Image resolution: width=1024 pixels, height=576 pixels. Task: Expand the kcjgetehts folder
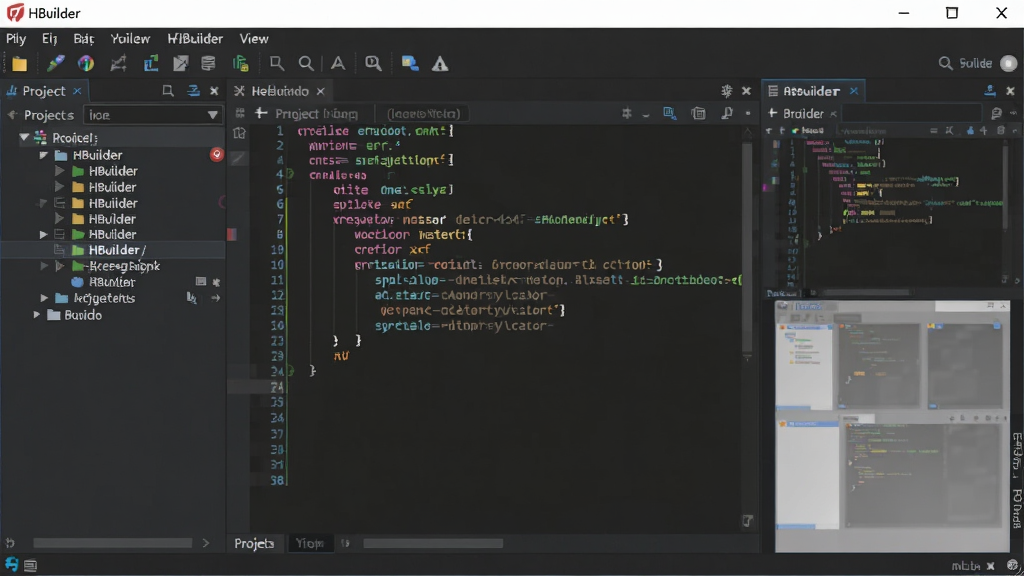pyautogui.click(x=44, y=298)
